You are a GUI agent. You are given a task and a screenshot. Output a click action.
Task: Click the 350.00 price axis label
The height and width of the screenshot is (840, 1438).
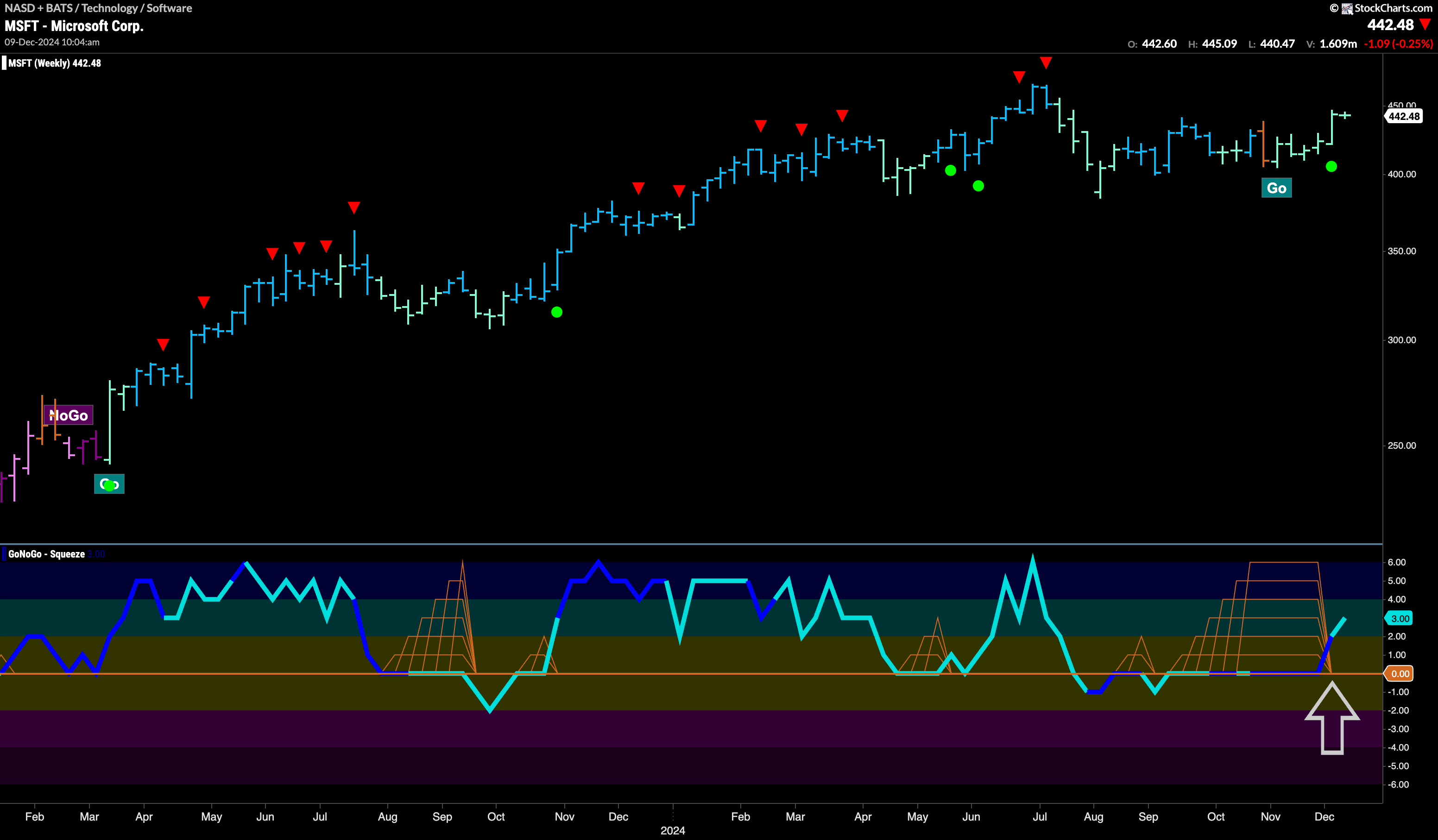(x=1401, y=251)
